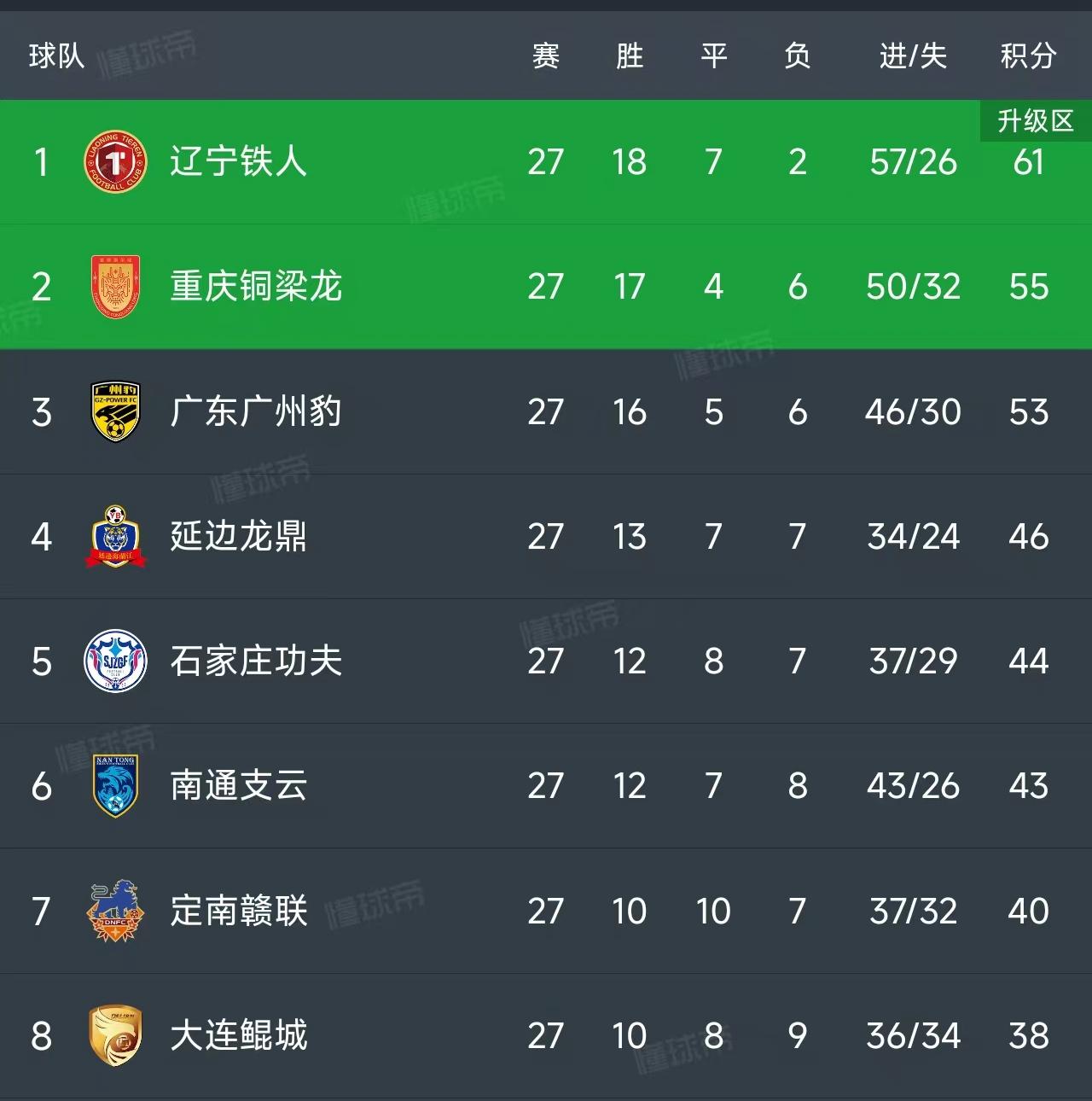Select the 南通支云 dragon badge
Screen dimensions: 1092x1101
pos(113,786)
